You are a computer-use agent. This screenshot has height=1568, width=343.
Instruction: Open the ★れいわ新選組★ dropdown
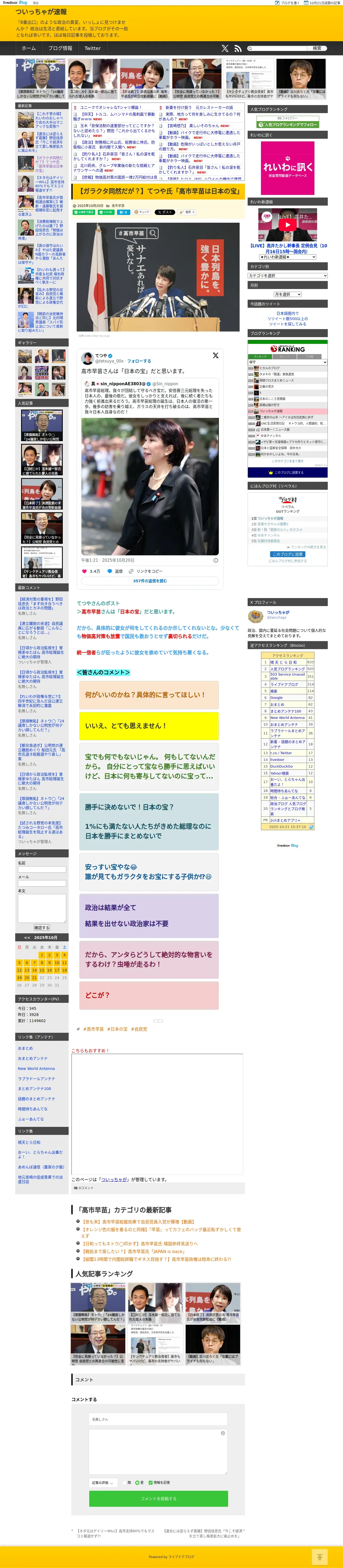tap(288, 257)
